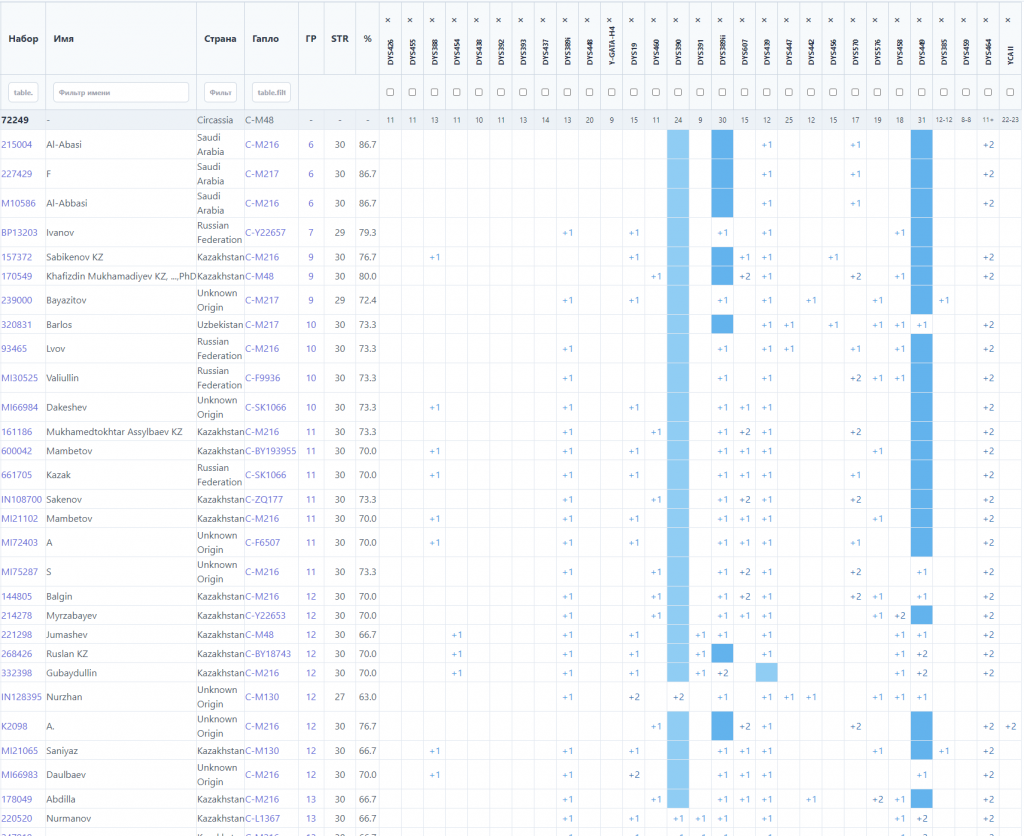
Task: Hide the DYS464 column using ×
Action: pos(988,20)
